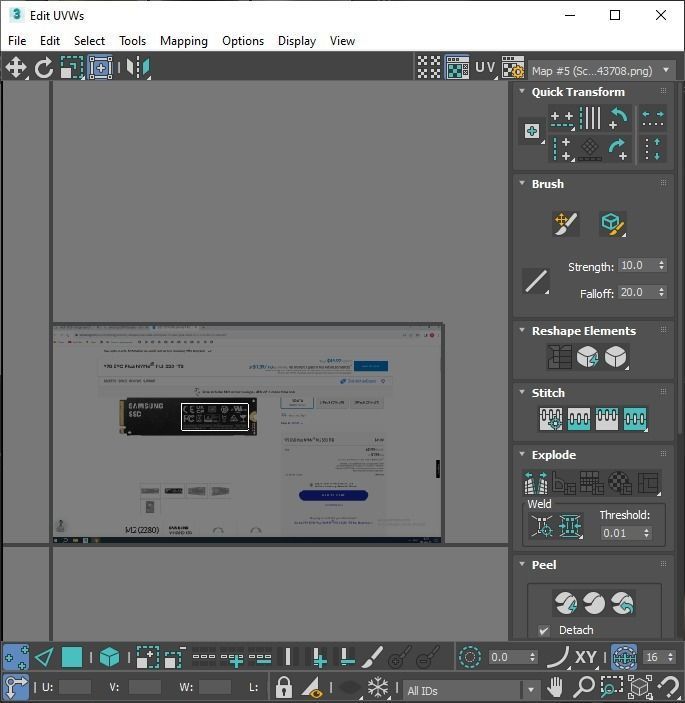Viewport: 685px width, 703px height.
Task: Click Align Horizontally to pivot icon
Action: (x=562, y=119)
